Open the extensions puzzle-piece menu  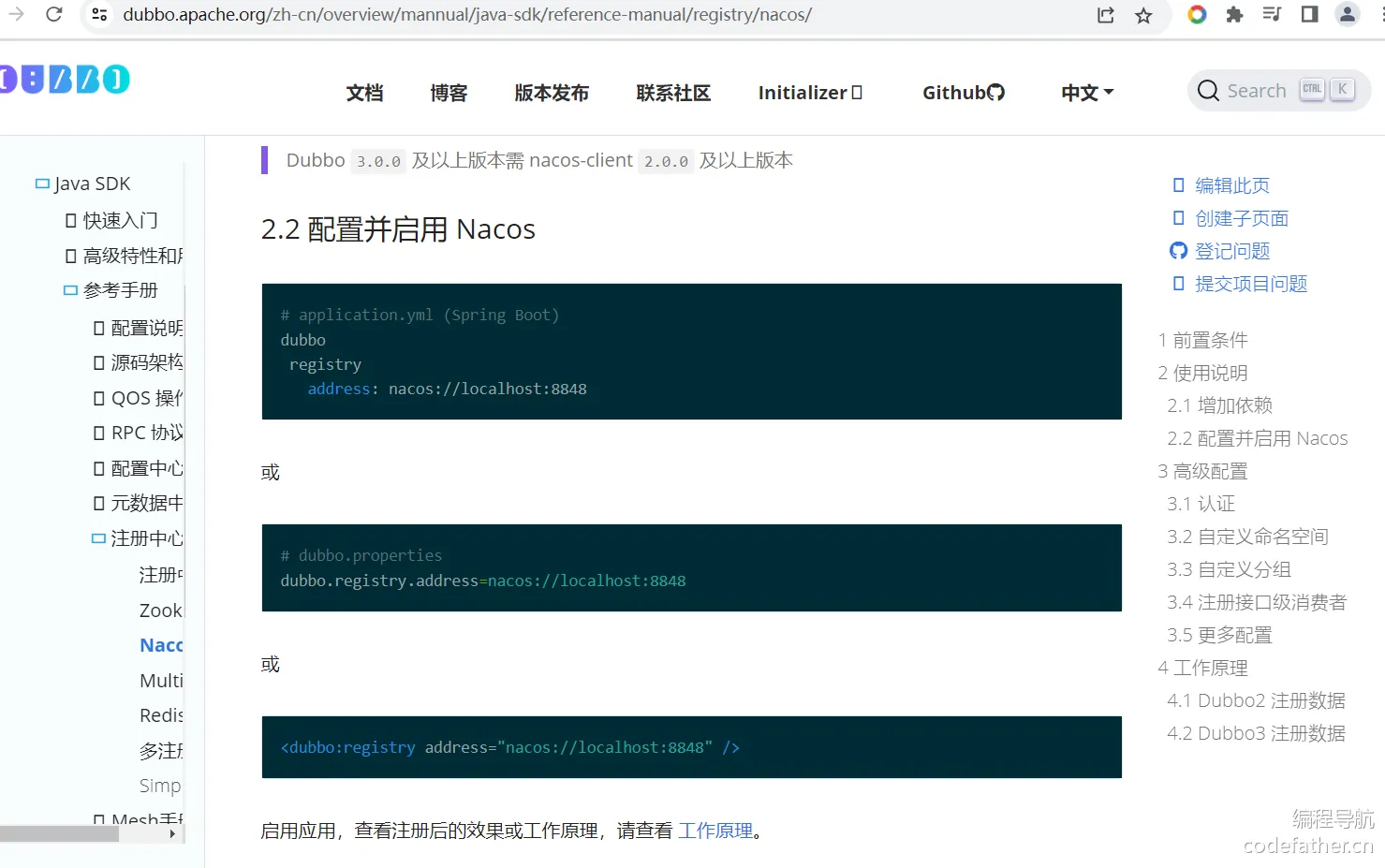[x=1234, y=14]
